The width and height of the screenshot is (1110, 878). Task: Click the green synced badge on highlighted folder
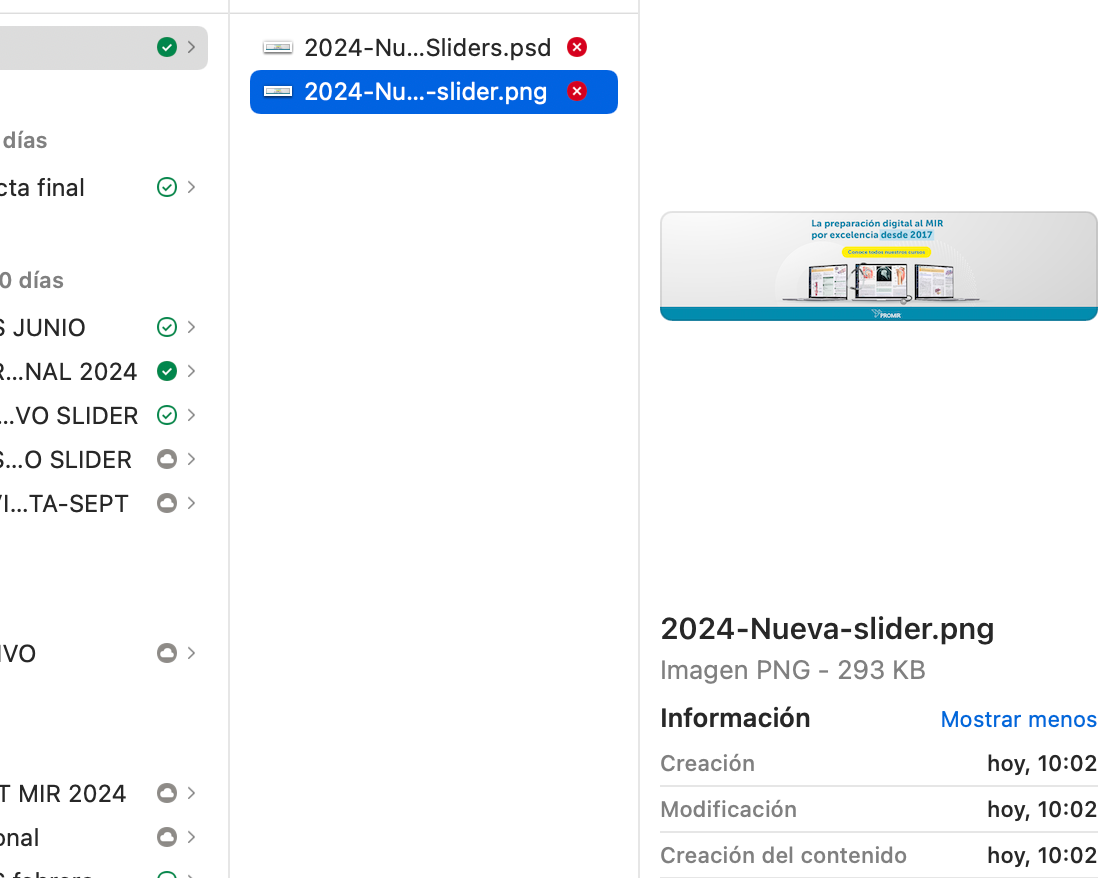point(166,47)
